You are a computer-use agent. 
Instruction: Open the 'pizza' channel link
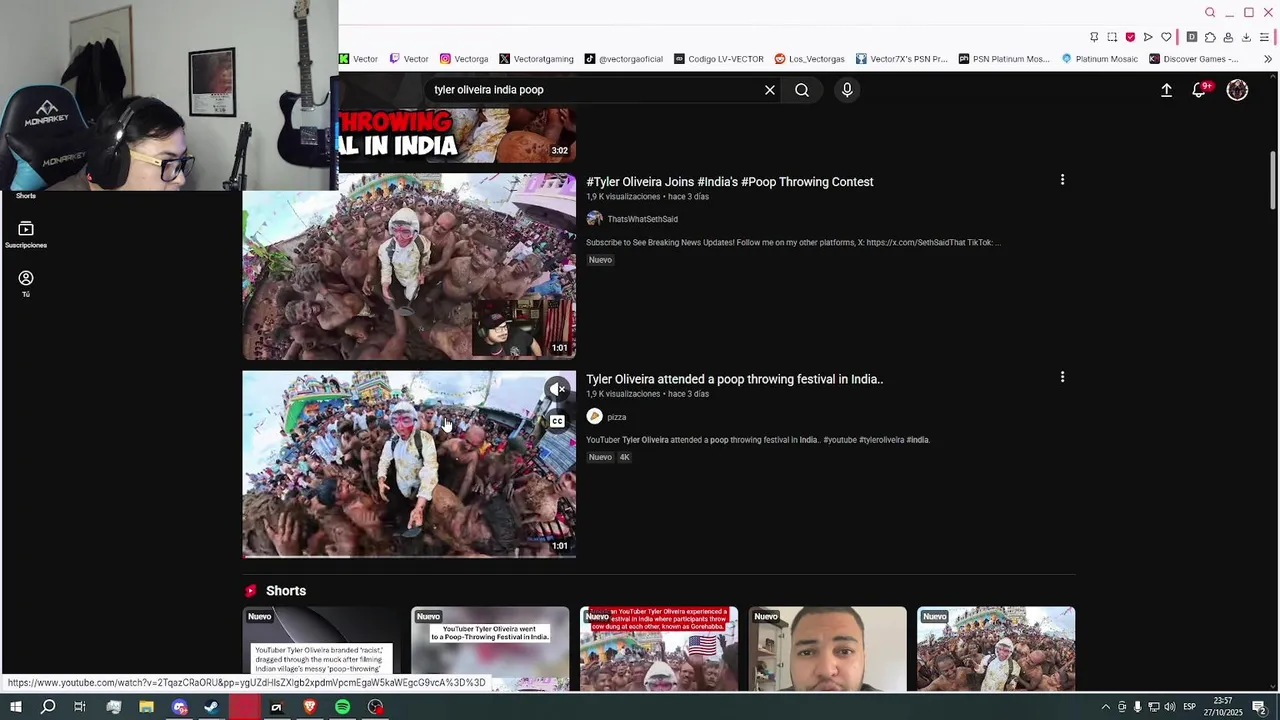616,417
